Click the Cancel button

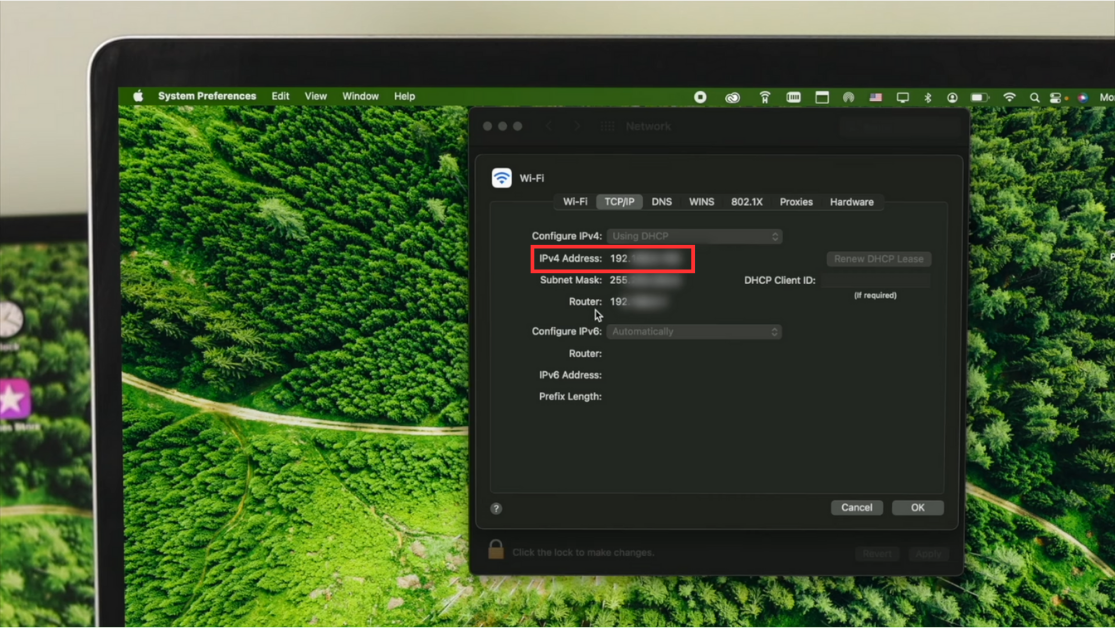(x=857, y=508)
